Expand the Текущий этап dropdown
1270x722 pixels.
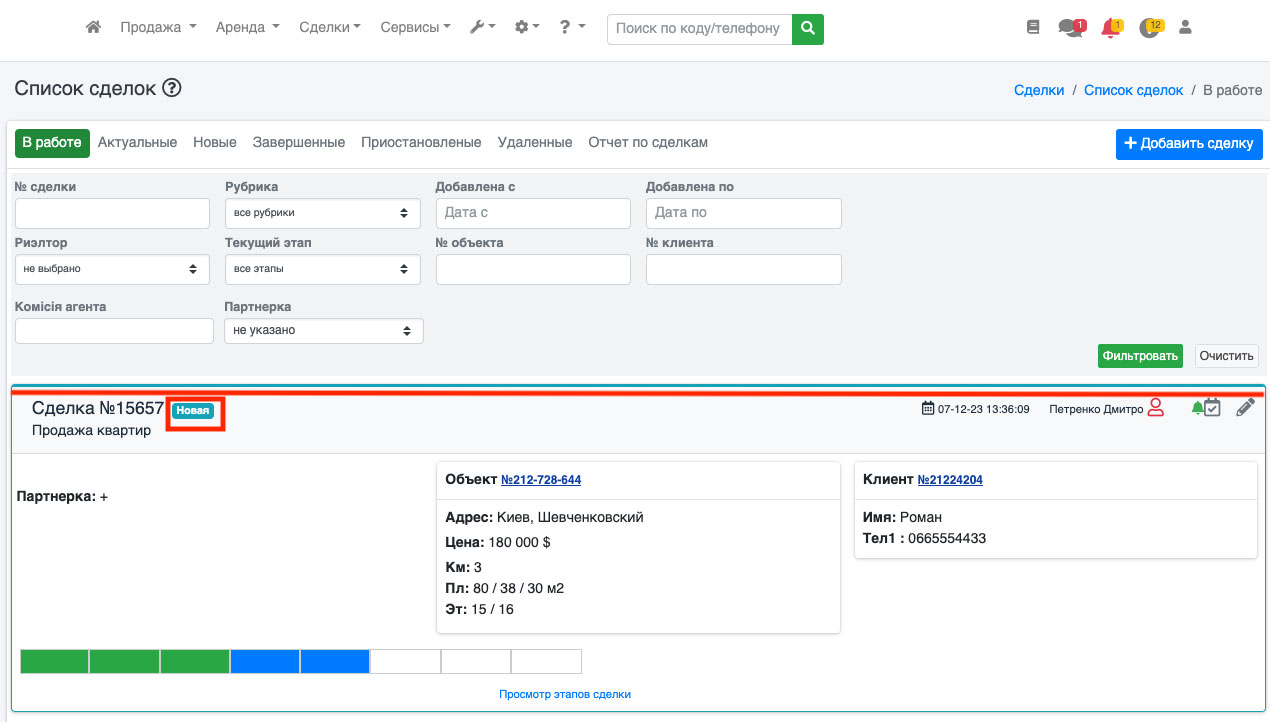tap(322, 269)
